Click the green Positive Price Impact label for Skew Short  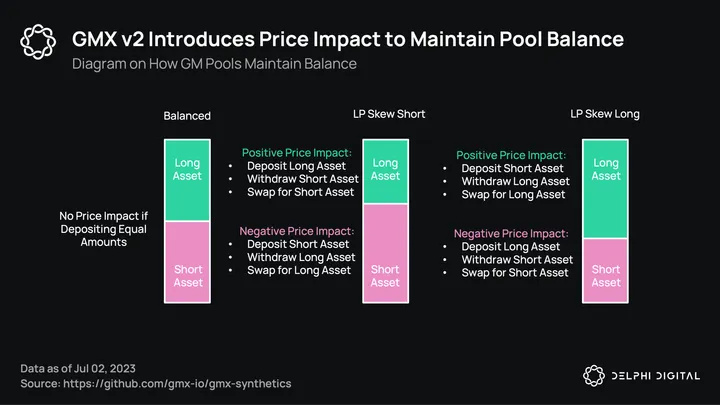297,152
